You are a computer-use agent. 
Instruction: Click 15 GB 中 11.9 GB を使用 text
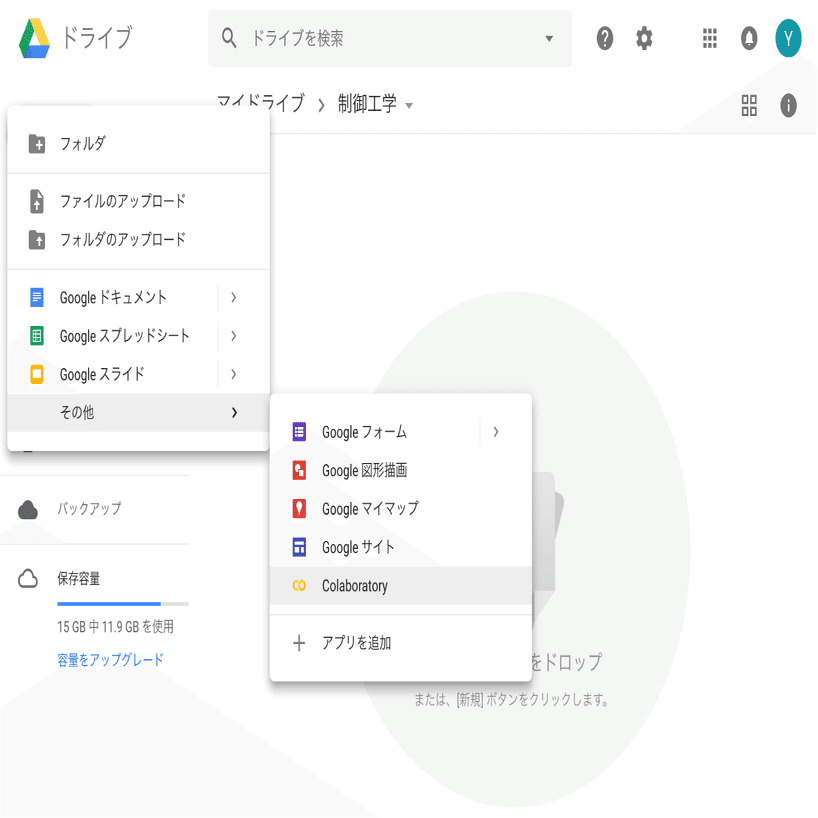coord(115,627)
